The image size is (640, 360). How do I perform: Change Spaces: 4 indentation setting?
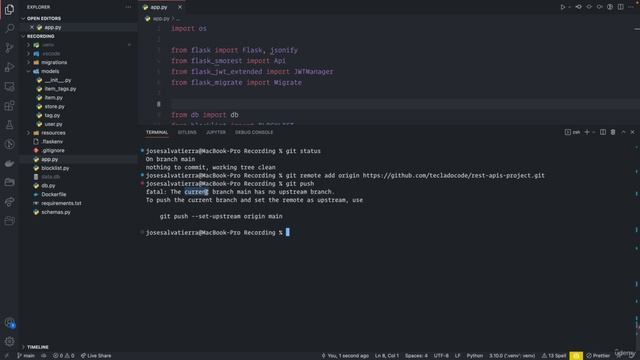coord(416,356)
